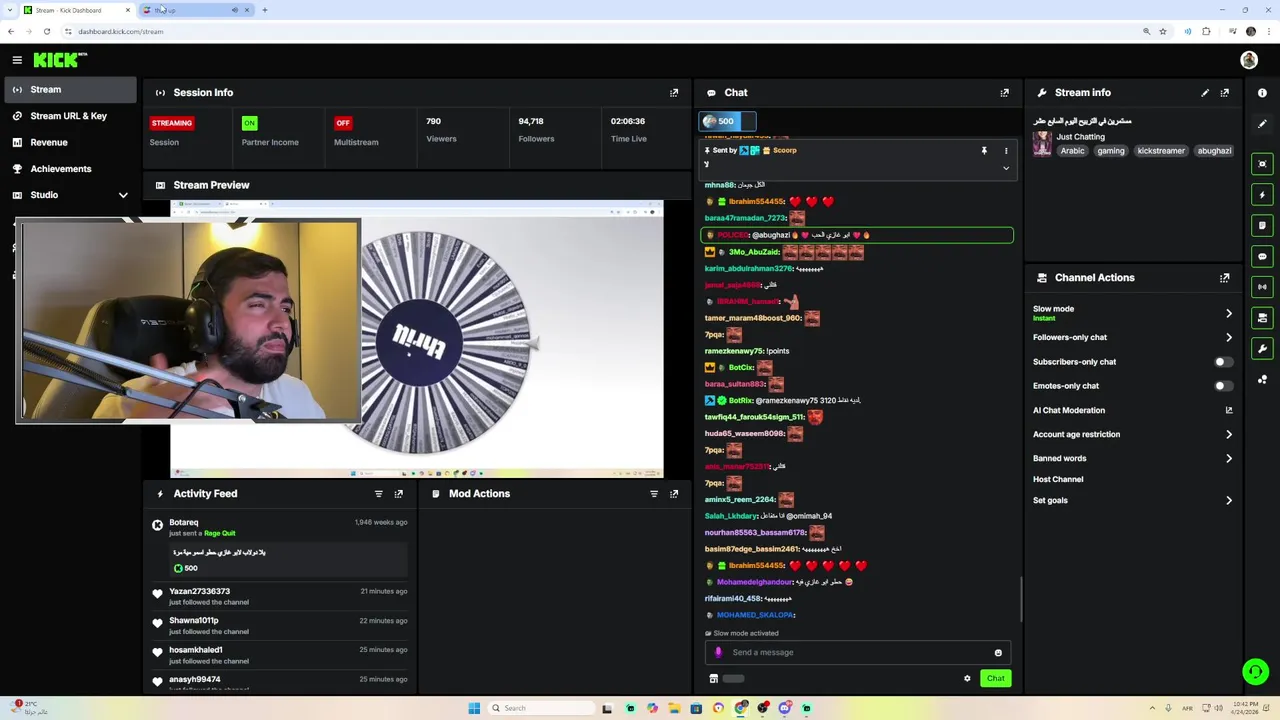Viewport: 1280px width, 720px height.
Task: Expand Account age restriction options
Action: (x=1229, y=435)
